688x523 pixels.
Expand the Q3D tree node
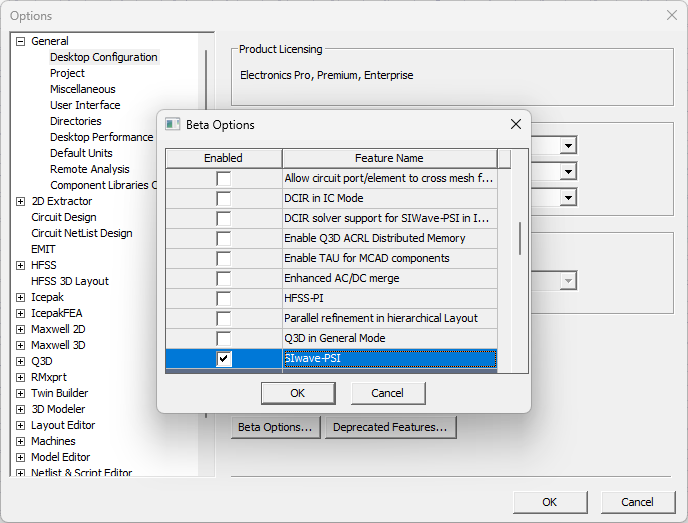click(20, 362)
